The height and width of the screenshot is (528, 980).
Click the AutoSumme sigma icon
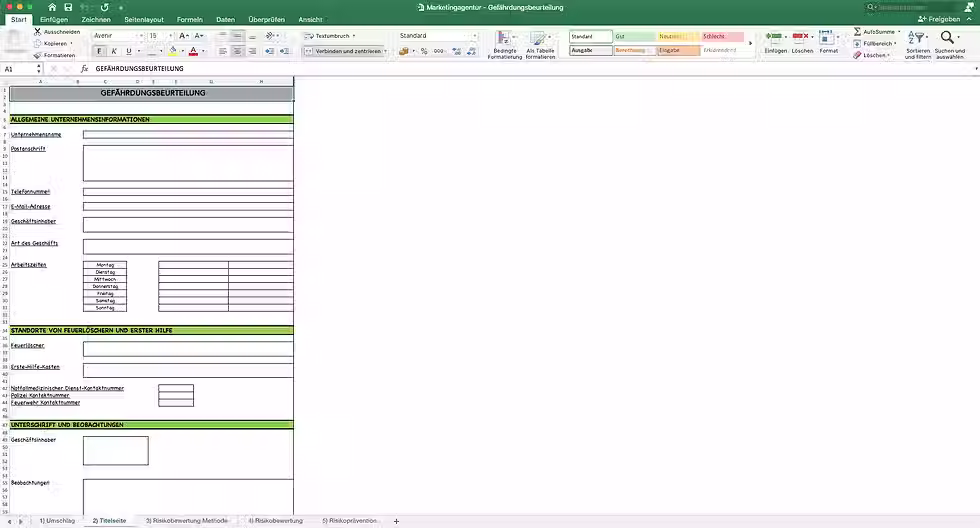point(858,31)
